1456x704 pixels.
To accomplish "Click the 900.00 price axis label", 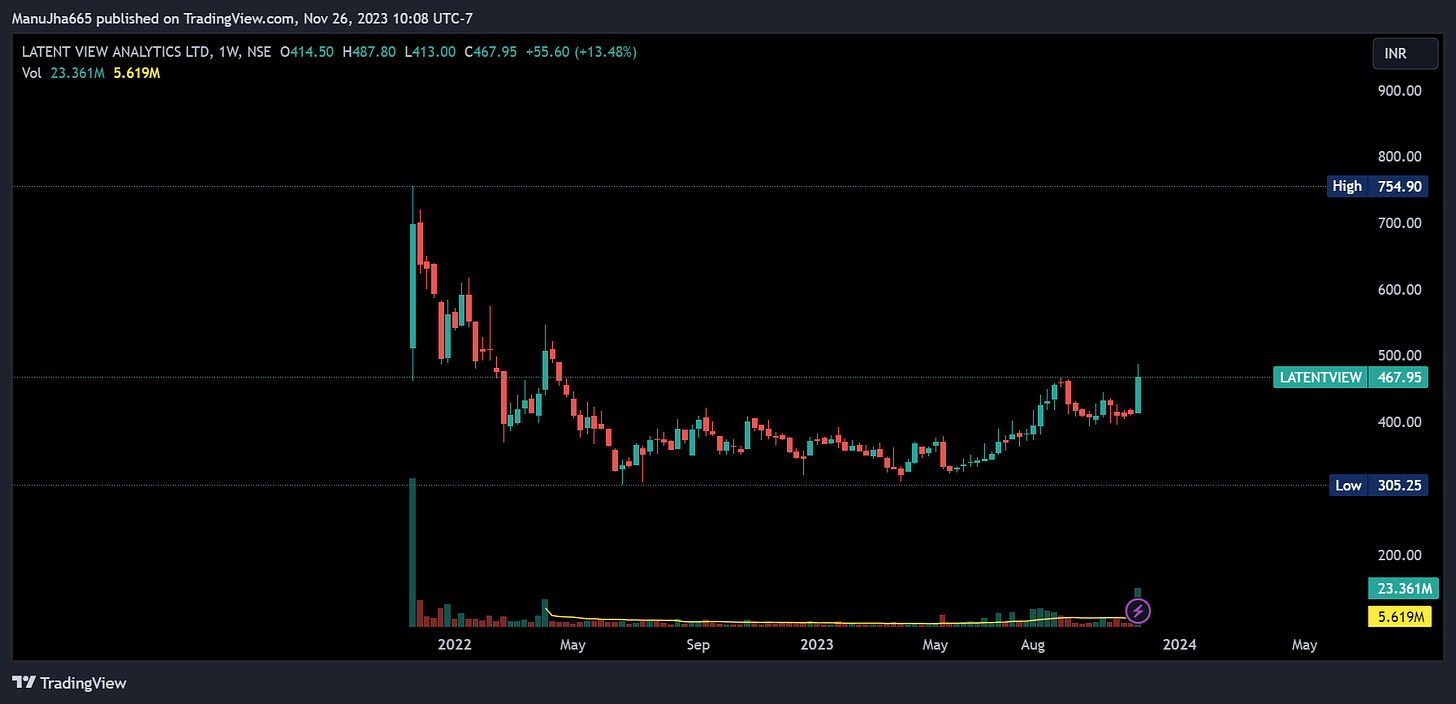I will point(1399,91).
